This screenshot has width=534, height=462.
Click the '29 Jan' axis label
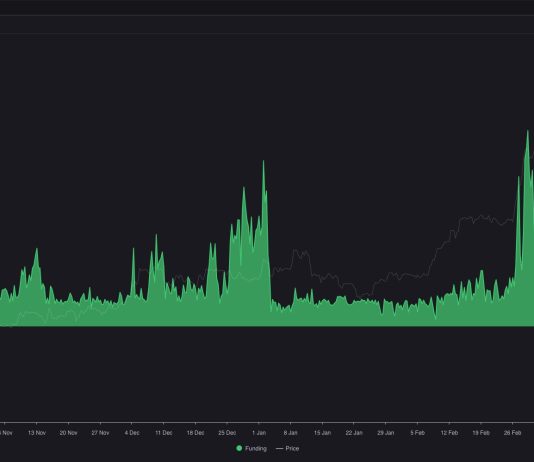[x=386, y=433]
